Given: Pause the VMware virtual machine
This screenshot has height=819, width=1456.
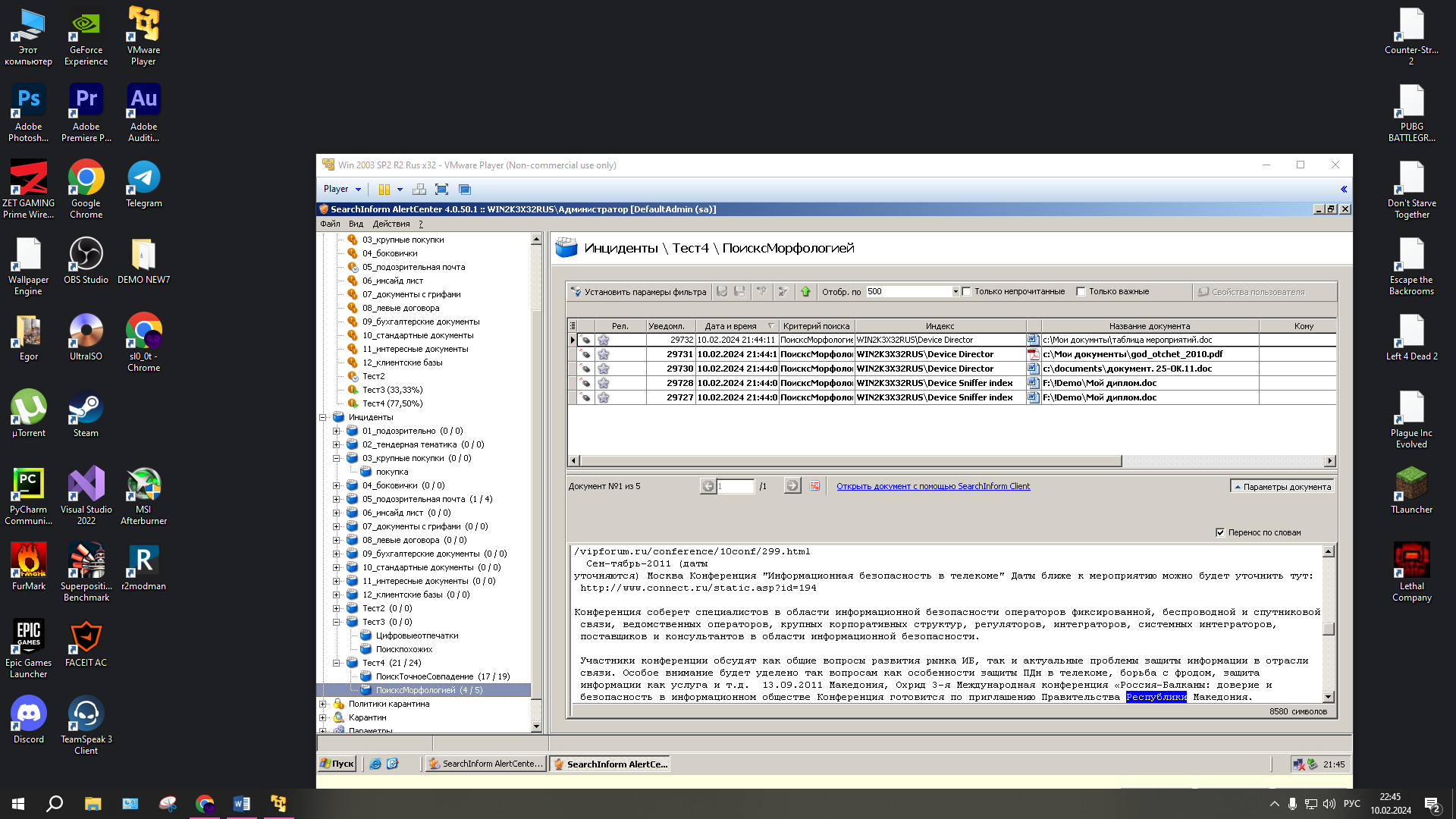Looking at the screenshot, I should [x=384, y=190].
